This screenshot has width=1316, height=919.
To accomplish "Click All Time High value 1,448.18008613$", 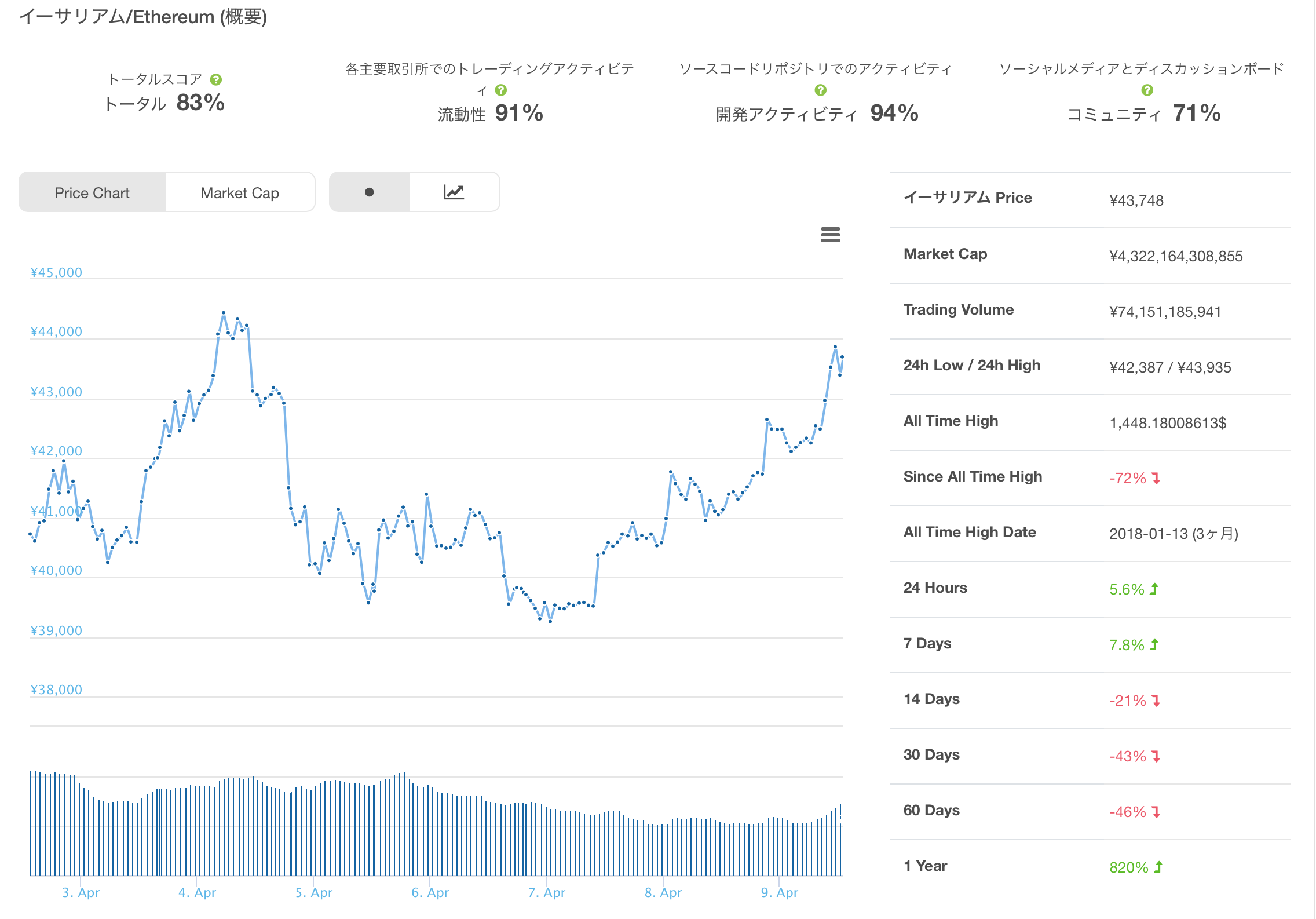I will point(1168,423).
